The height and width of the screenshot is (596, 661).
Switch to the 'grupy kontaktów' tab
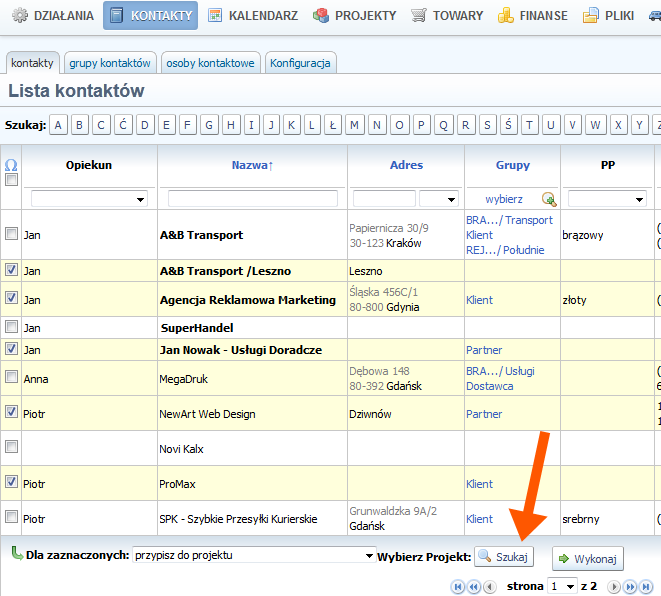110,63
